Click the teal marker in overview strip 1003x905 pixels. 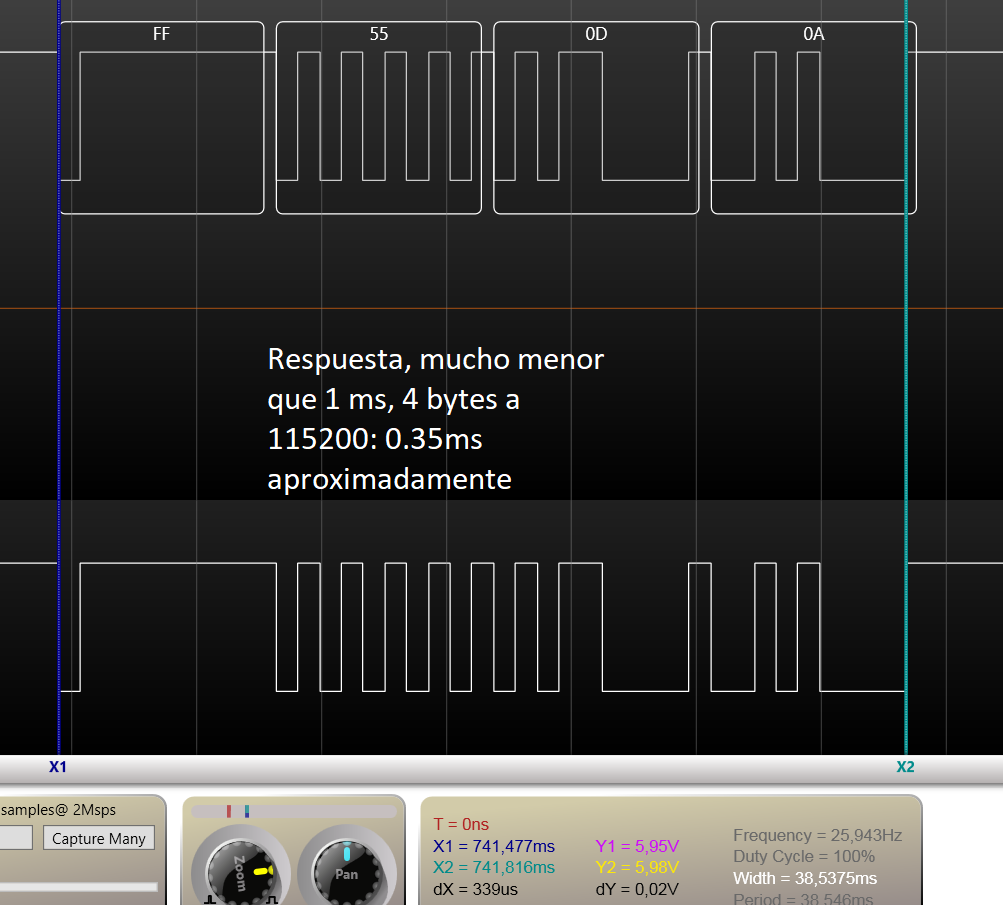246,812
